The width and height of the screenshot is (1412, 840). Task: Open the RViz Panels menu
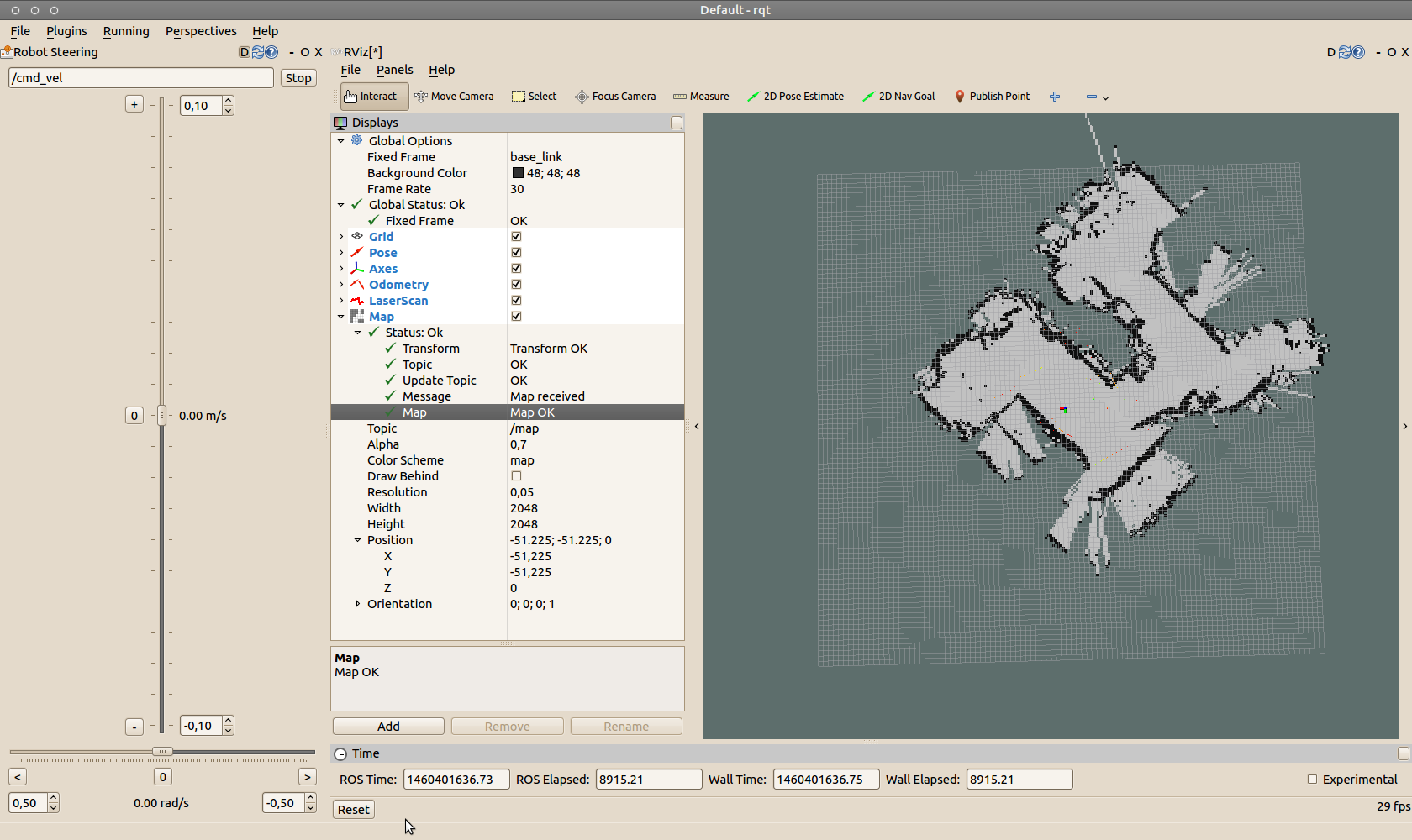pyautogui.click(x=394, y=70)
